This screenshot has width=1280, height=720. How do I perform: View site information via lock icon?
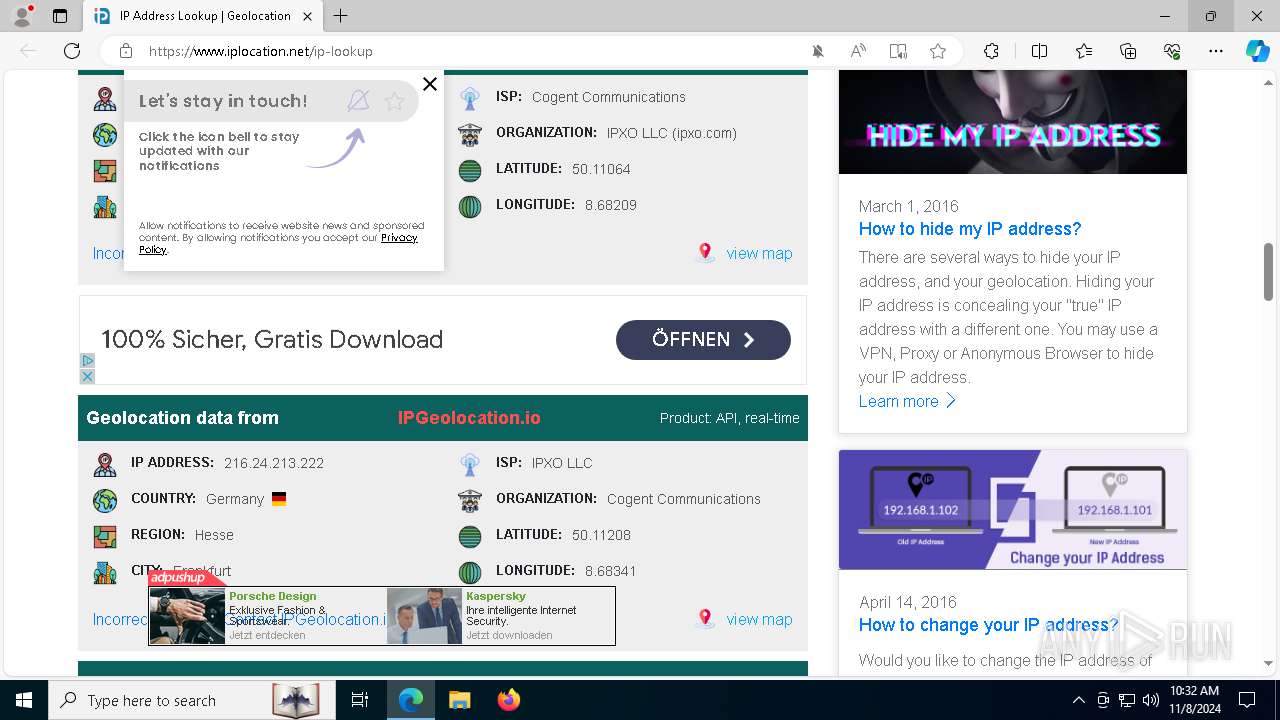[x=126, y=51]
